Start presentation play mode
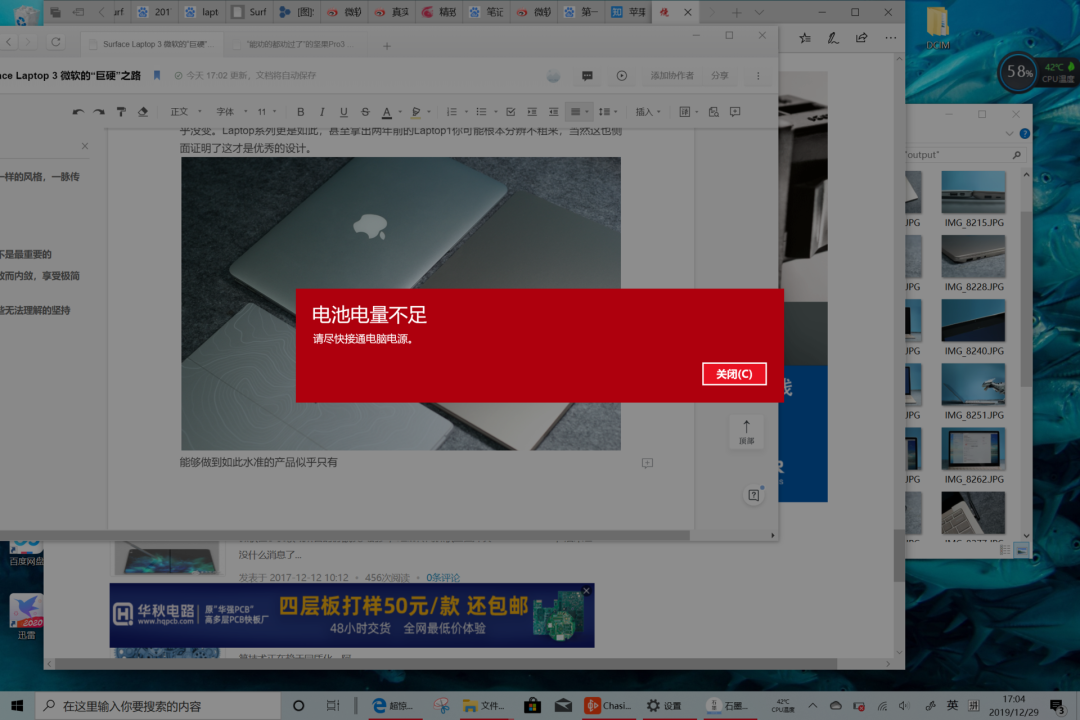 [622, 76]
